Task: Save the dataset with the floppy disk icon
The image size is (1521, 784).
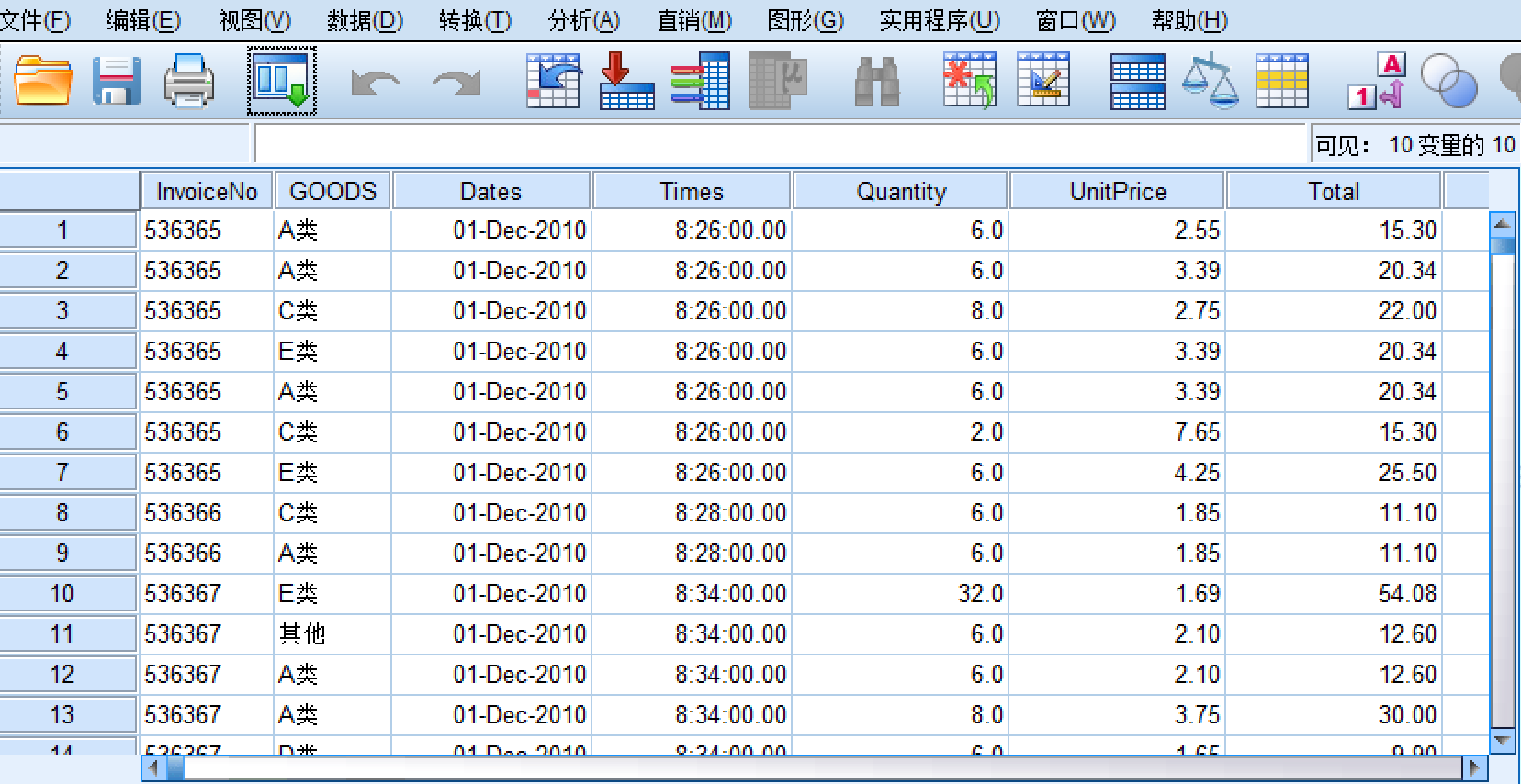Action: 117,81
